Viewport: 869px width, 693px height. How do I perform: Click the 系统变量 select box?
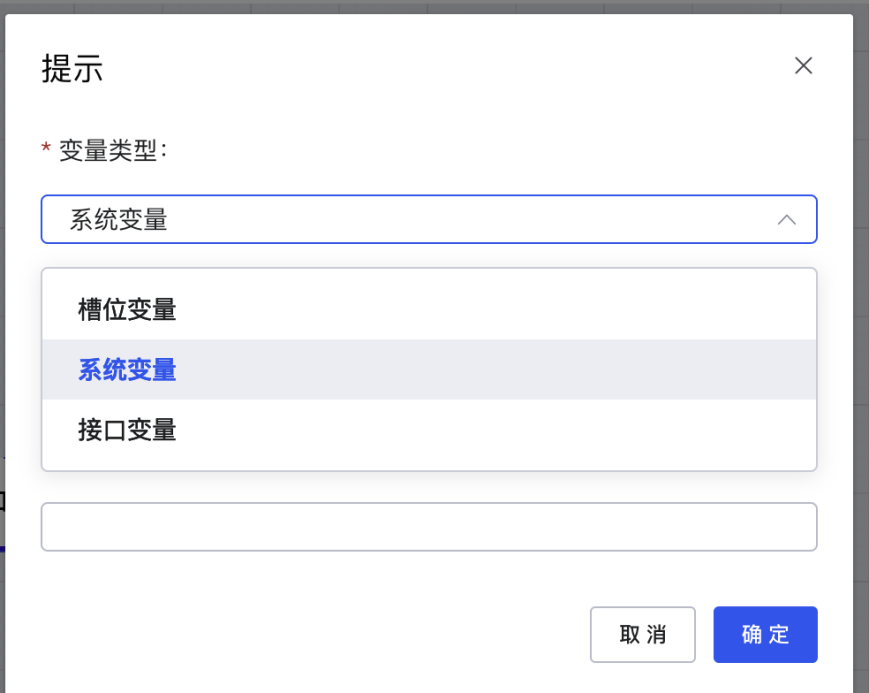(x=429, y=219)
